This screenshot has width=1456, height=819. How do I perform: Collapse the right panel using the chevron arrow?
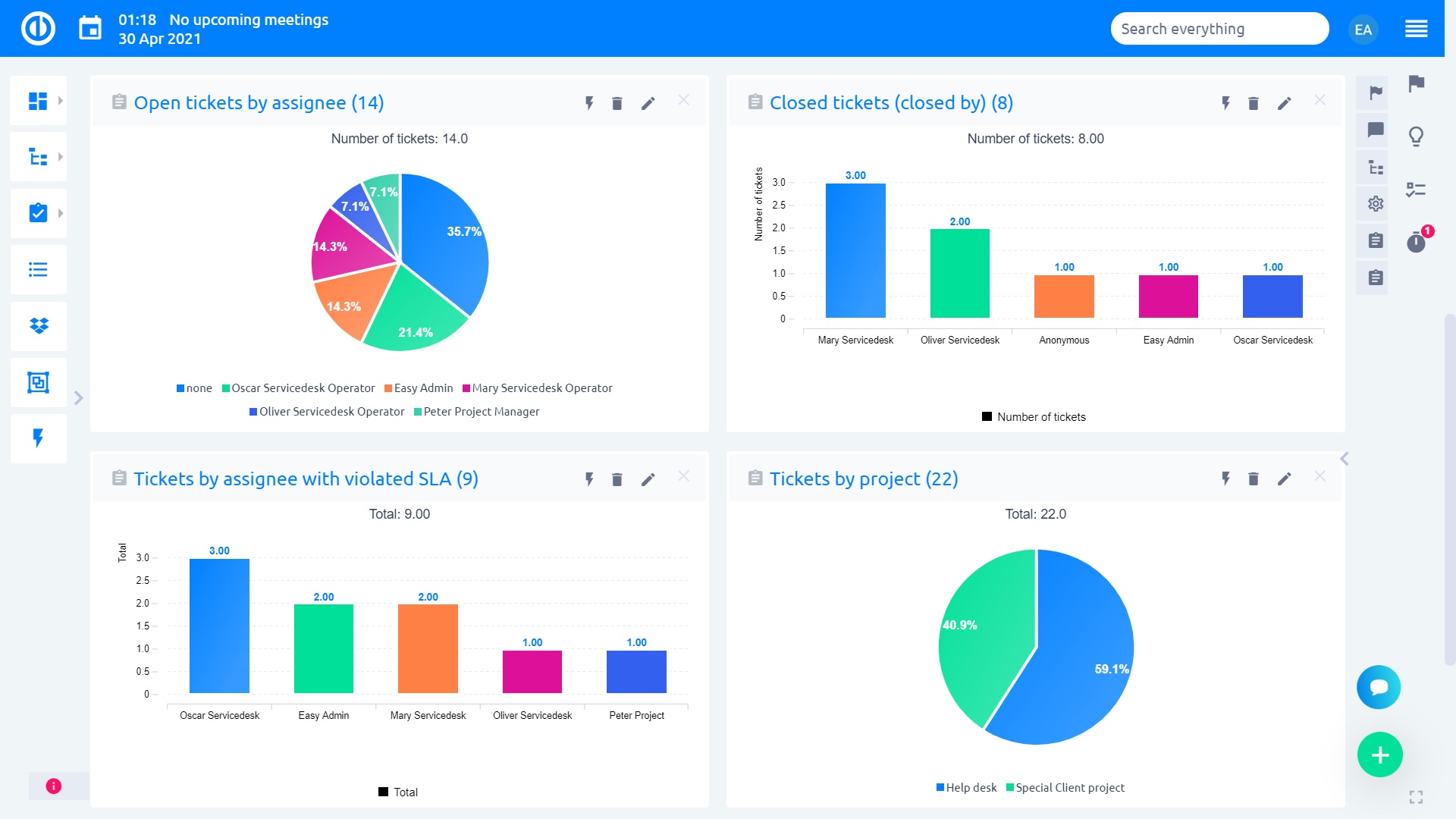(1344, 458)
